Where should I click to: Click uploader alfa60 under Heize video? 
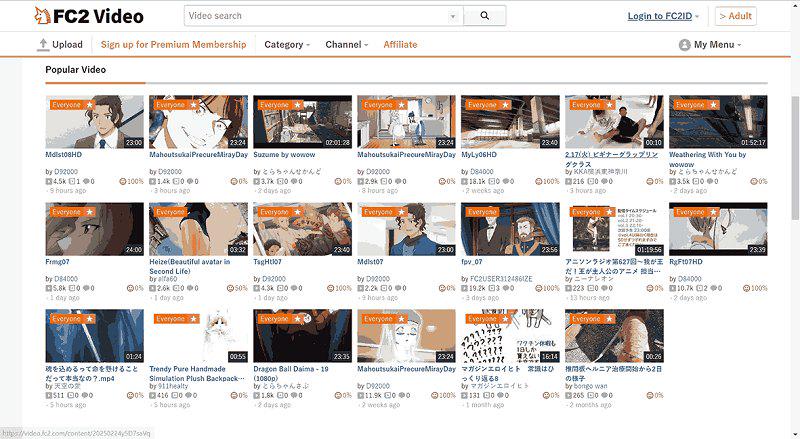pos(167,279)
